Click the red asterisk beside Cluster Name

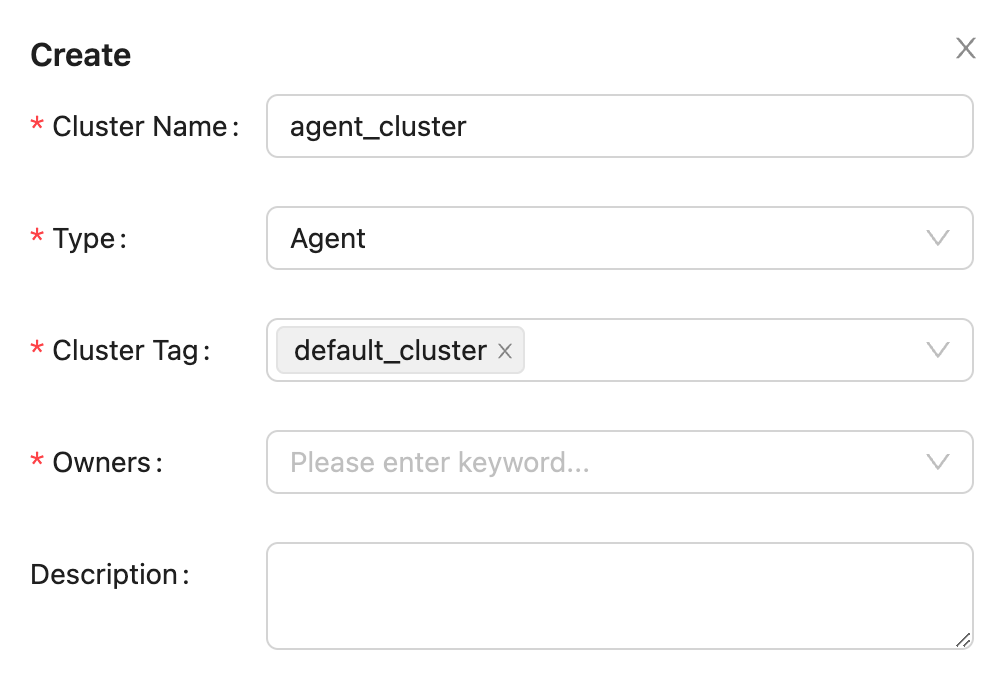coord(38,126)
